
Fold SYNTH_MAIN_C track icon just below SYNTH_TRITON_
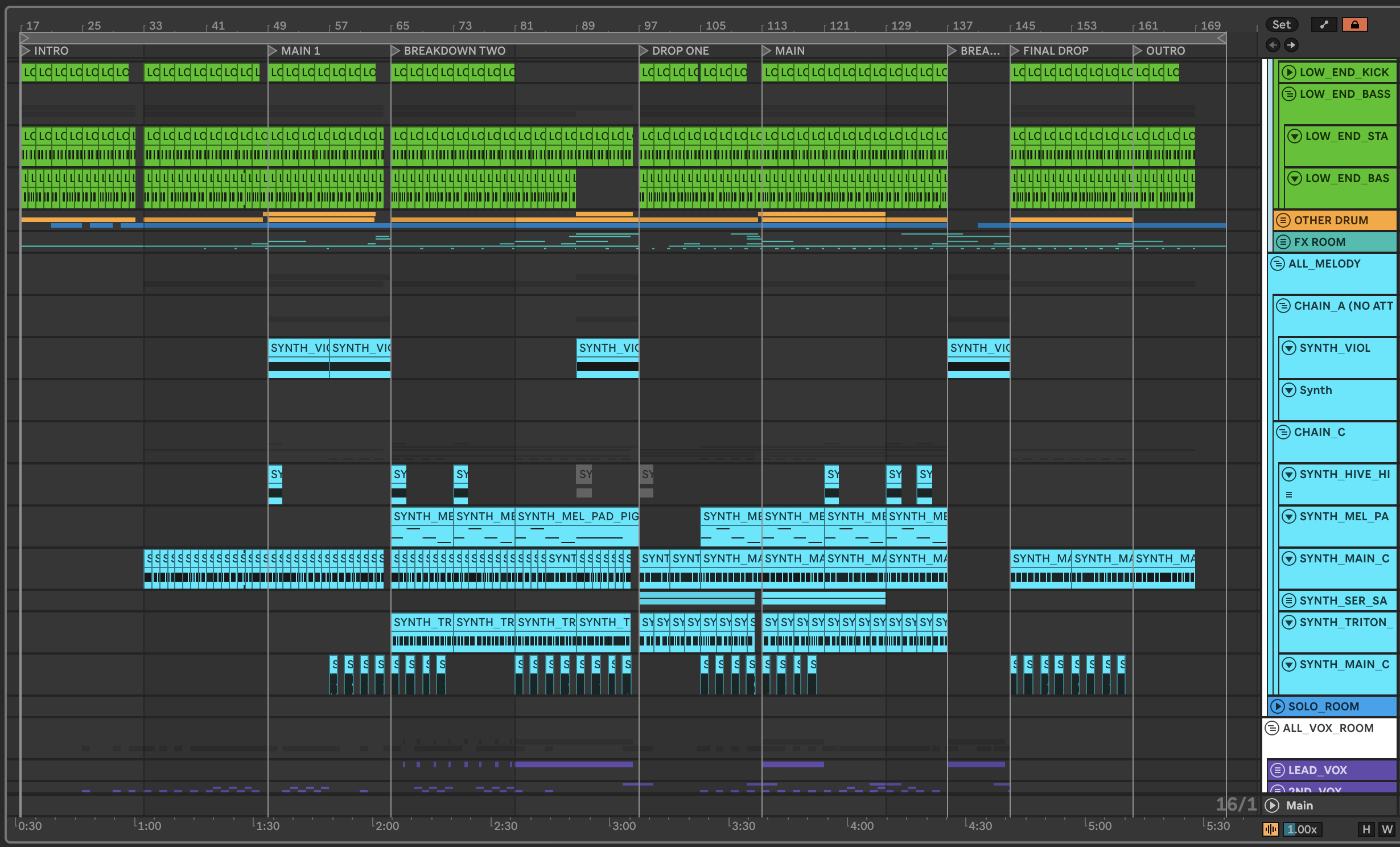(x=1289, y=664)
